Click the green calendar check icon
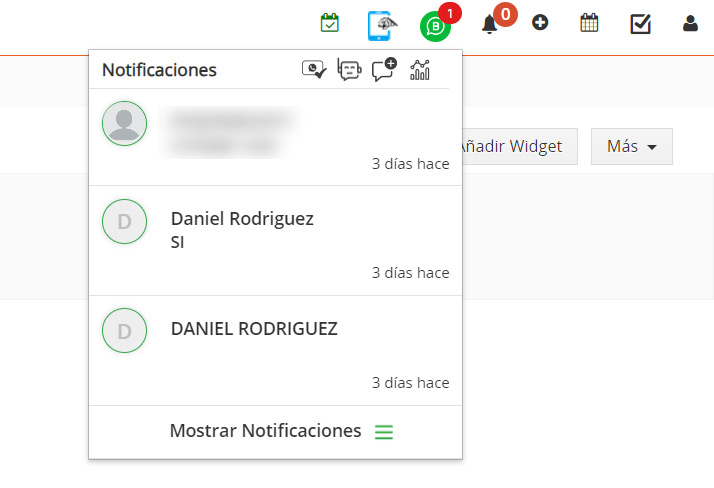Viewport: 714px width, 488px height. [x=329, y=23]
